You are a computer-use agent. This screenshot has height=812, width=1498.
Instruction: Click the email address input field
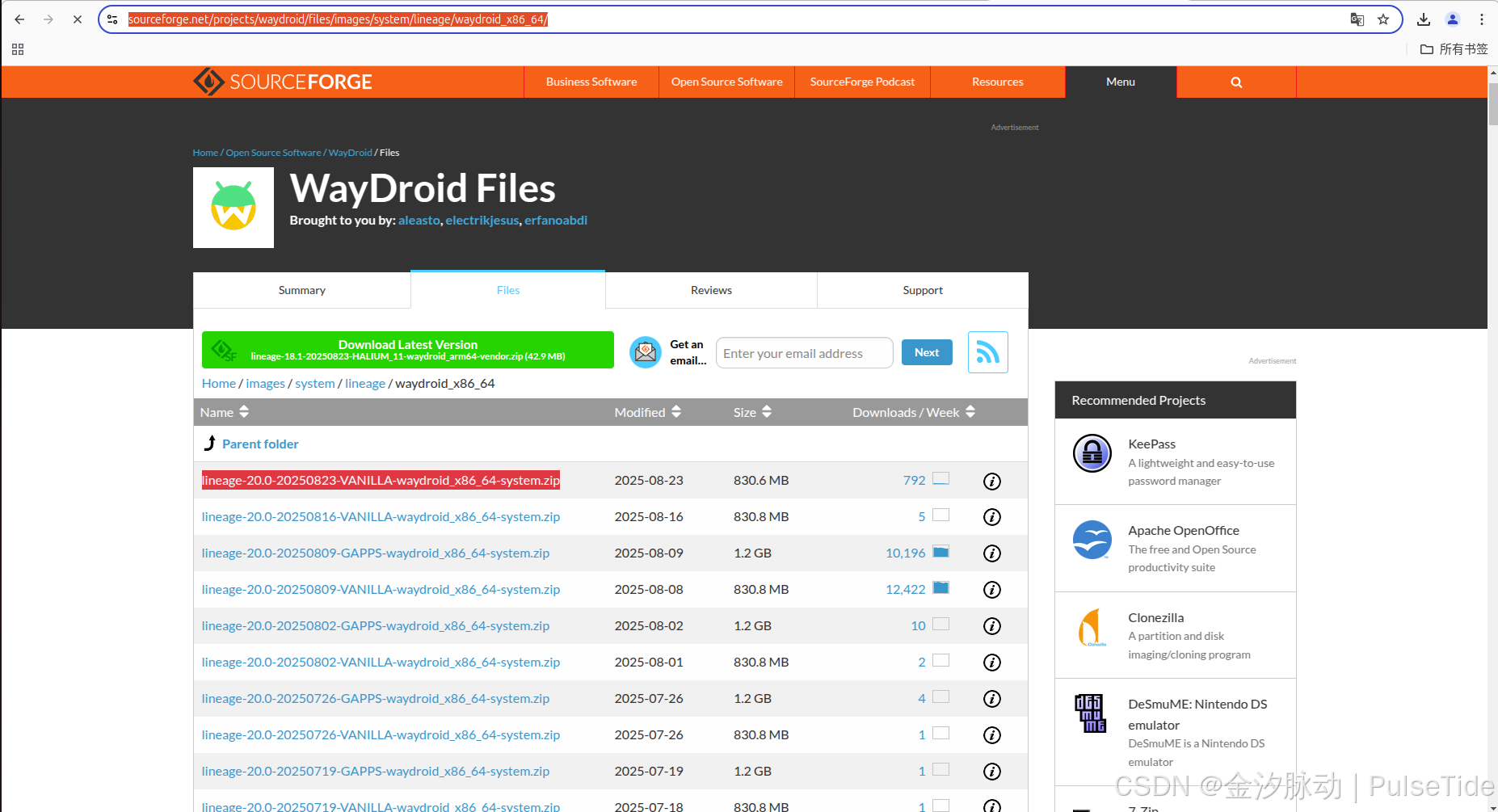pos(804,353)
